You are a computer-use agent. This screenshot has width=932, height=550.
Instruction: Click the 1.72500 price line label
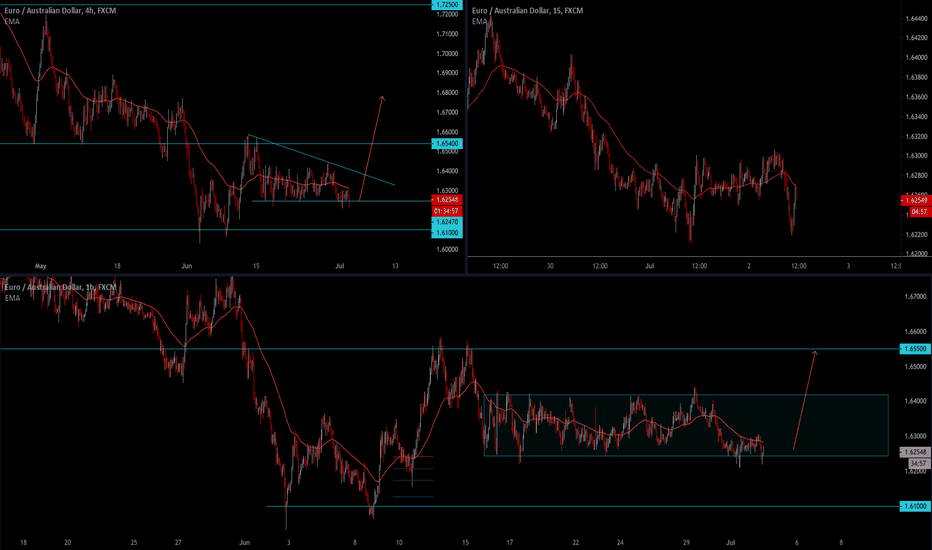[x=447, y=5]
